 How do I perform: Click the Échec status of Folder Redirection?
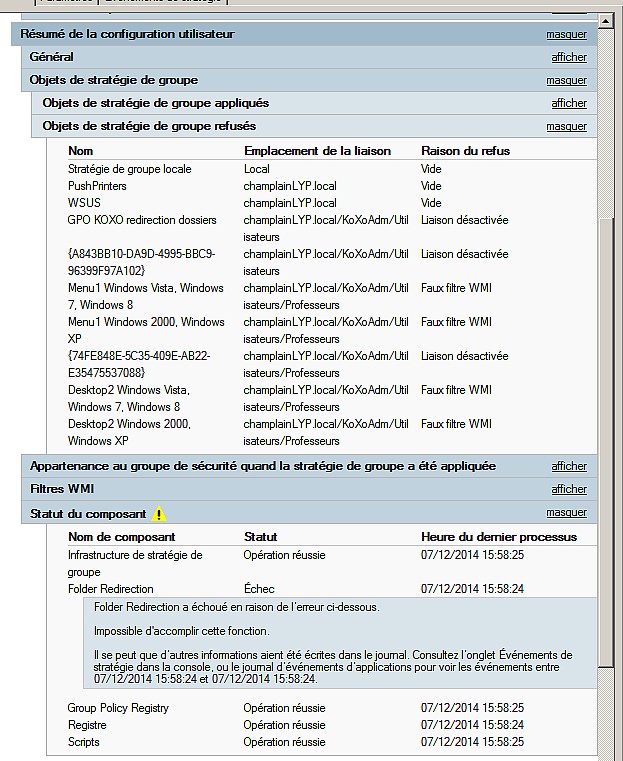[x=259, y=589]
